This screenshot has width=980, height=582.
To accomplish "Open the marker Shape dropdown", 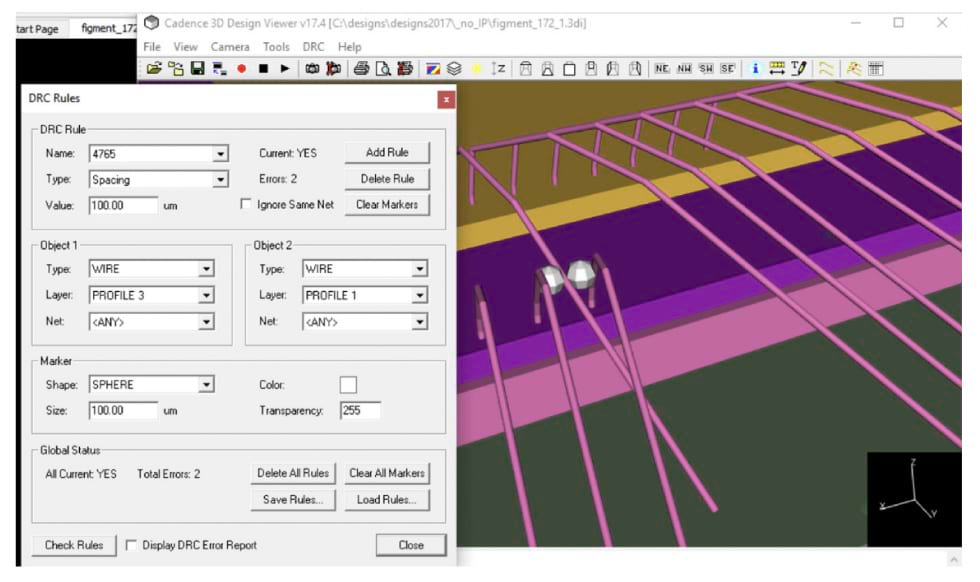I will (206, 385).
